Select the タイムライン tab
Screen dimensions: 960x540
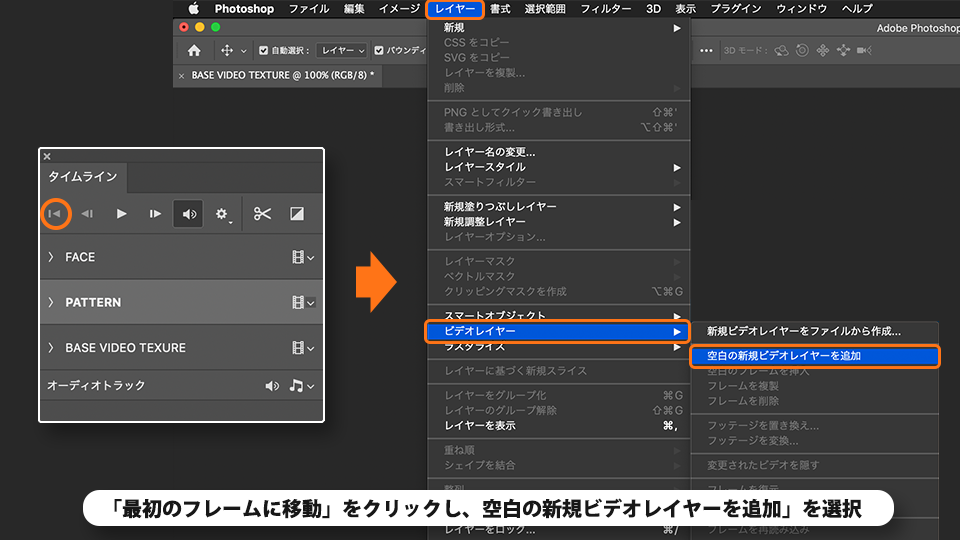(83, 177)
